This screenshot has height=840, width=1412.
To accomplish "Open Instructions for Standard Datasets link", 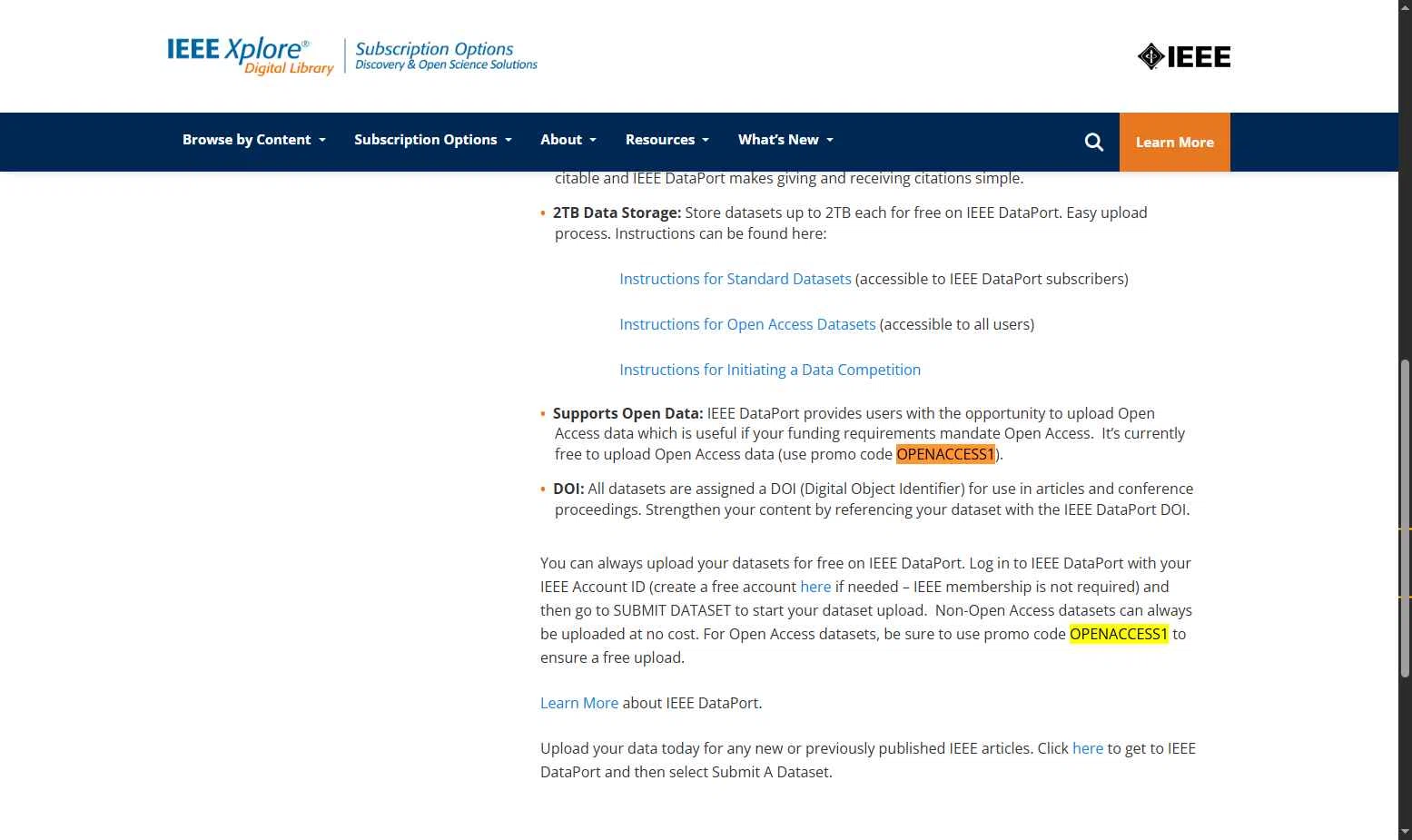I will click(x=736, y=279).
